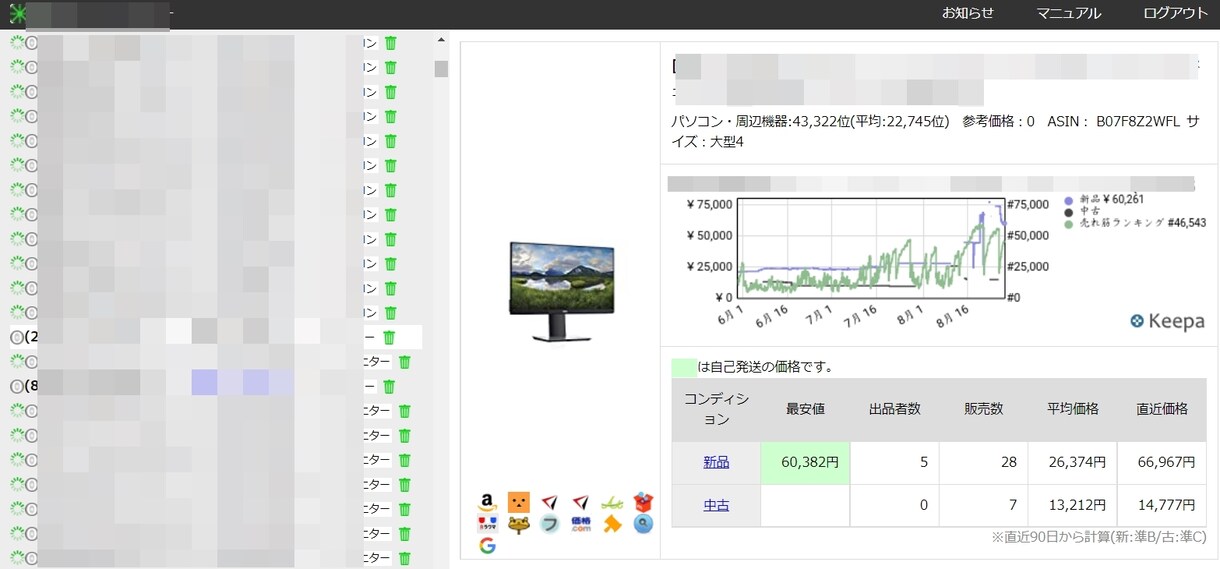Click the green scissors-shaped icon
This screenshot has width=1220, height=569.
612,502
